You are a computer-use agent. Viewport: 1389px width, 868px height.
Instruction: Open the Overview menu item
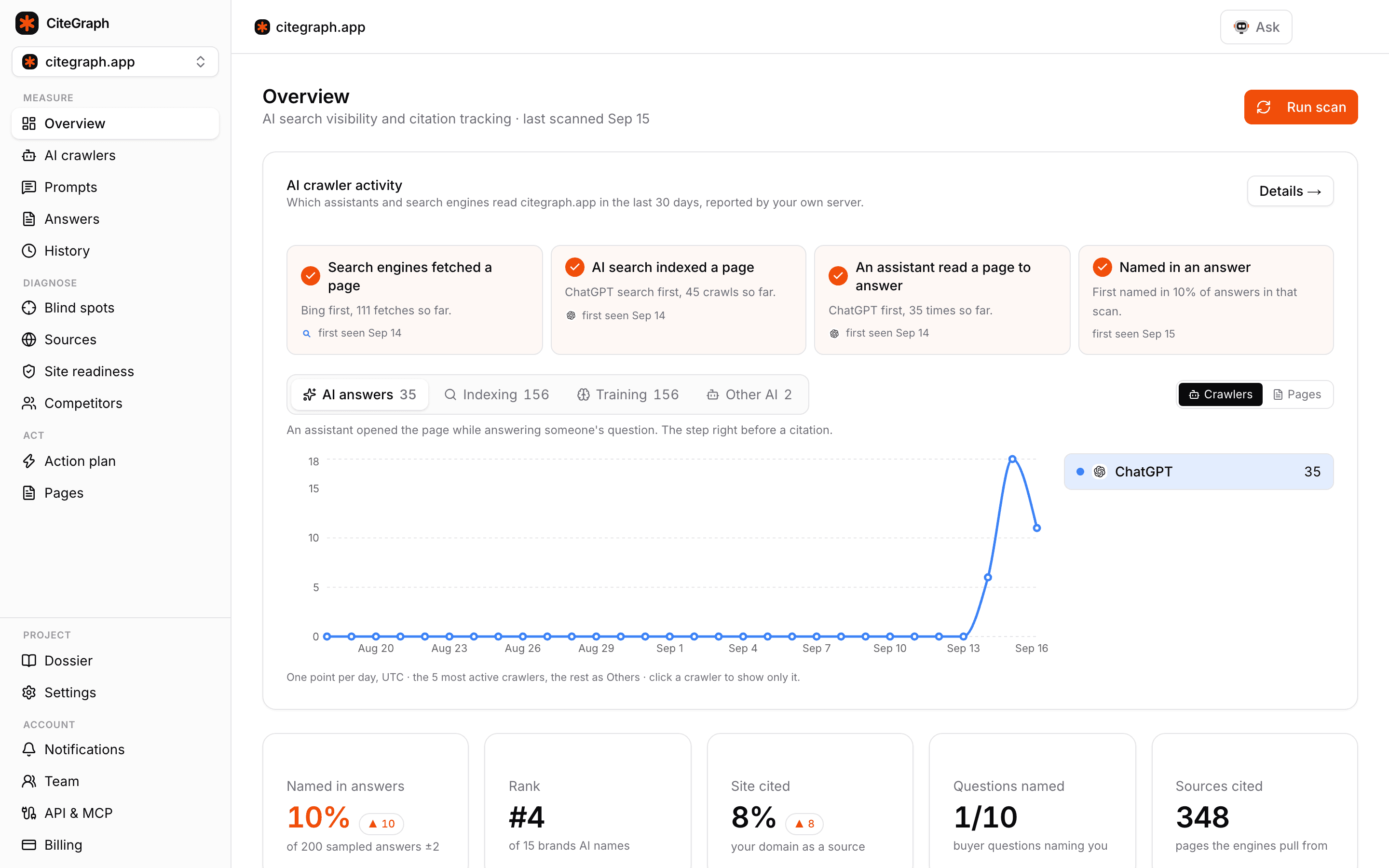tap(115, 123)
